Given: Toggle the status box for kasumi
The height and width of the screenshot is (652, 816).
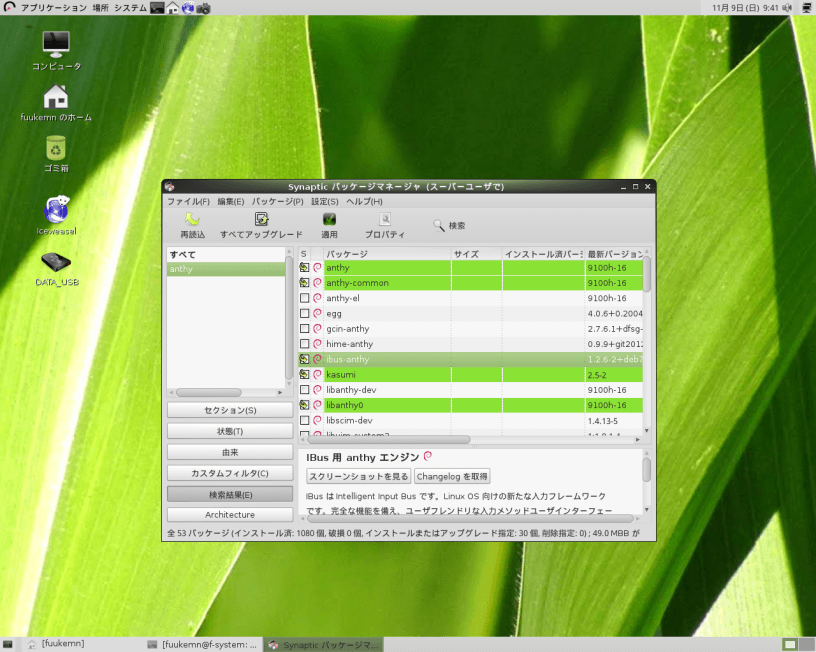Looking at the screenshot, I should [x=304, y=375].
